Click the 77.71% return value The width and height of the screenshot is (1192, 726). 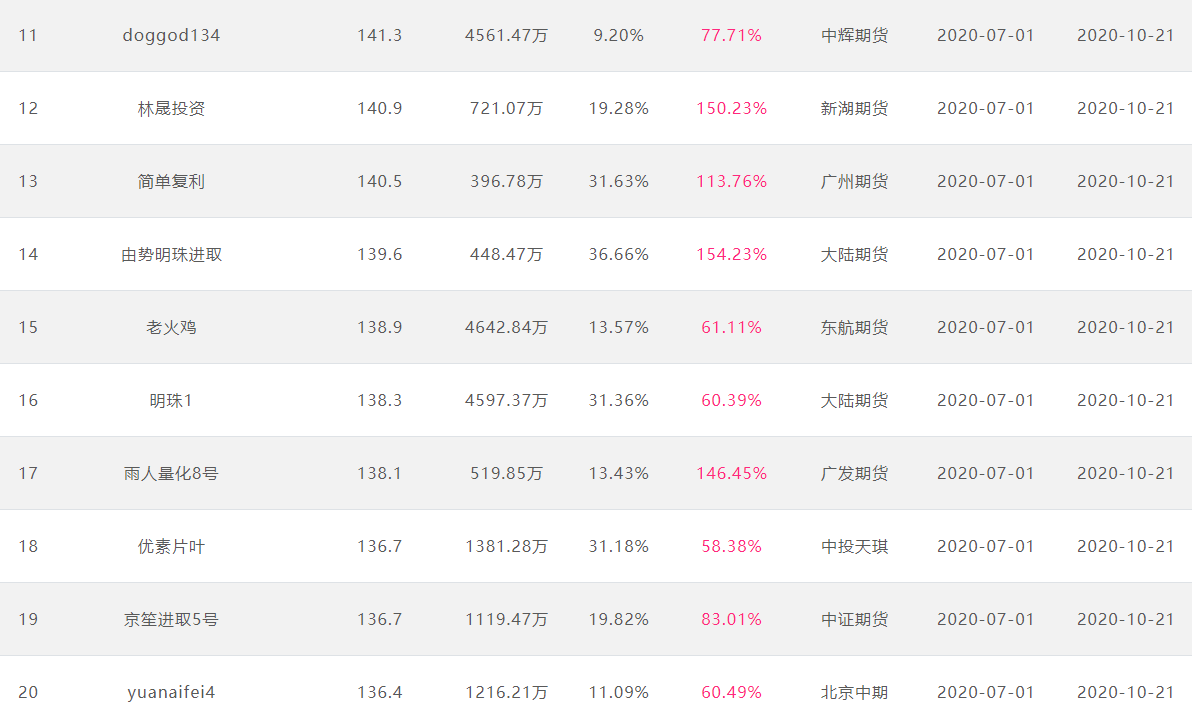click(731, 36)
